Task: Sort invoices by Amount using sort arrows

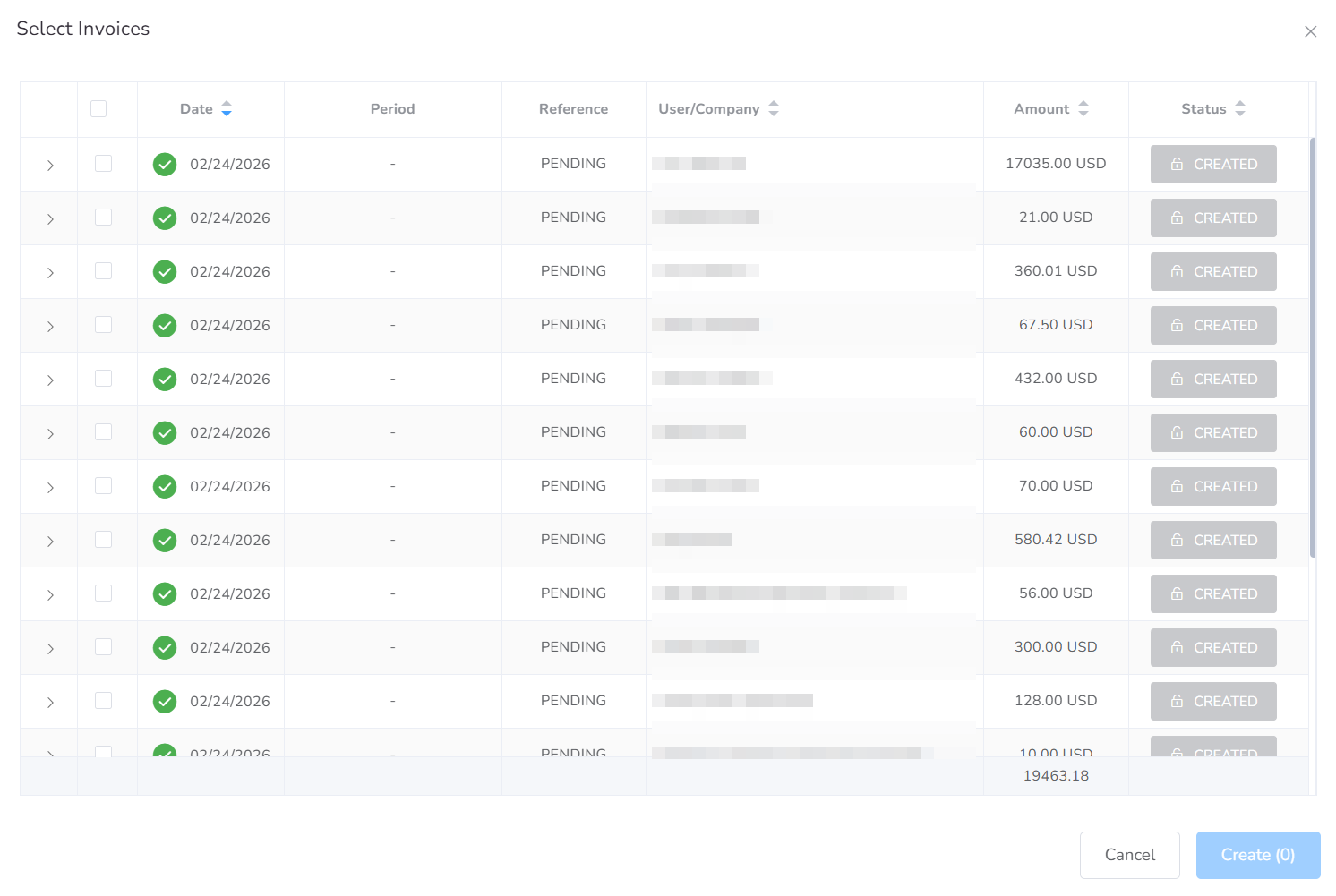Action: tap(1083, 109)
